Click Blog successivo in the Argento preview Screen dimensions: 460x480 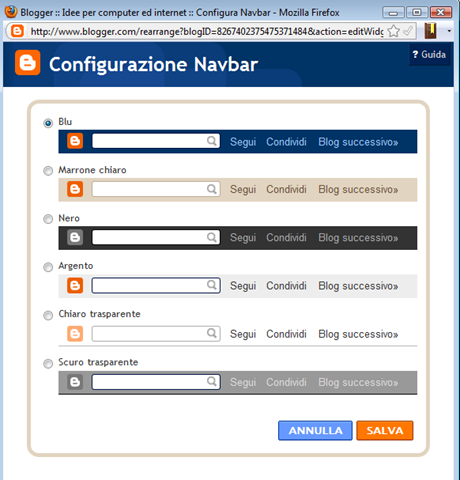(x=358, y=286)
